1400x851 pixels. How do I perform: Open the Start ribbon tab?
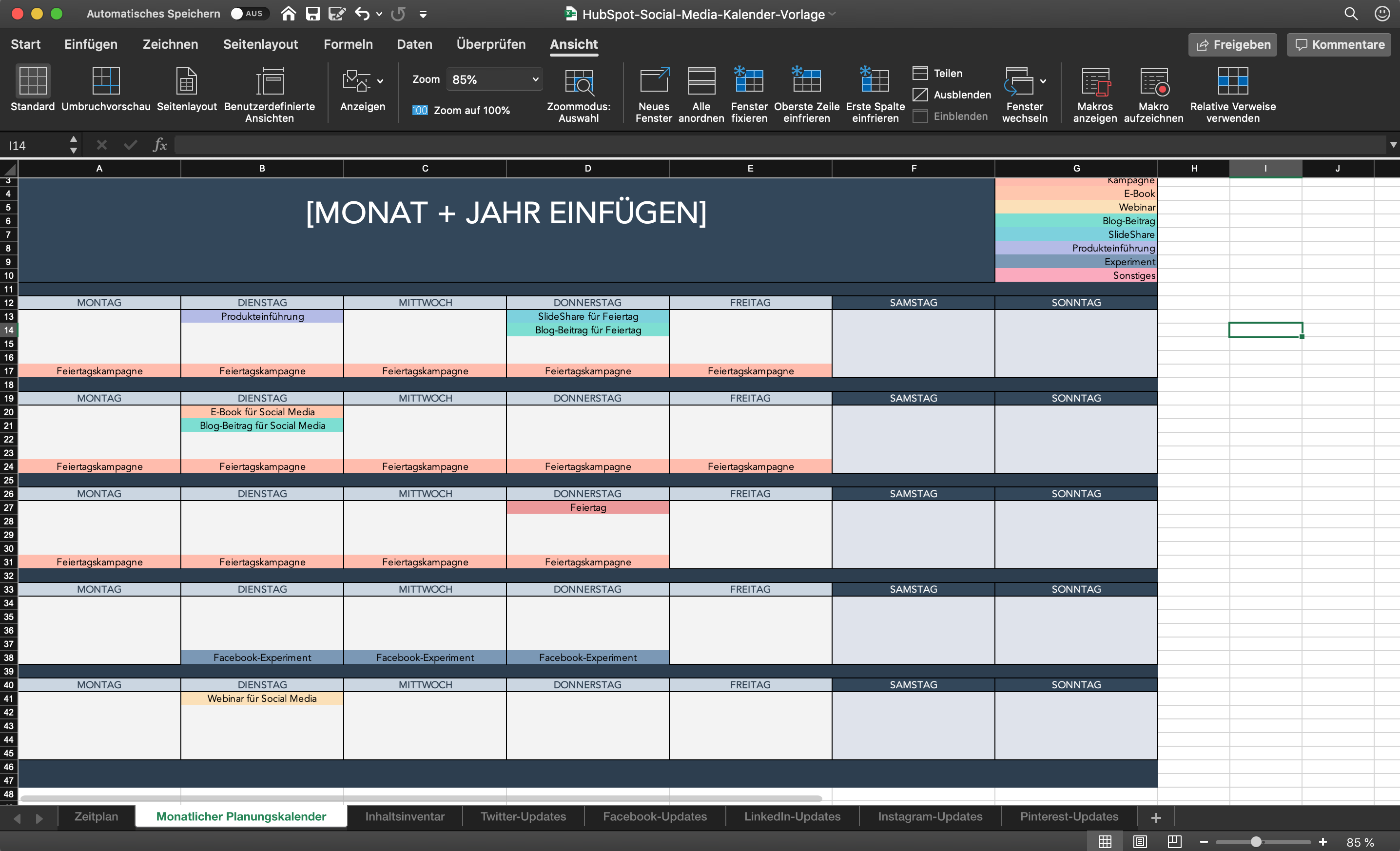pyautogui.click(x=25, y=44)
